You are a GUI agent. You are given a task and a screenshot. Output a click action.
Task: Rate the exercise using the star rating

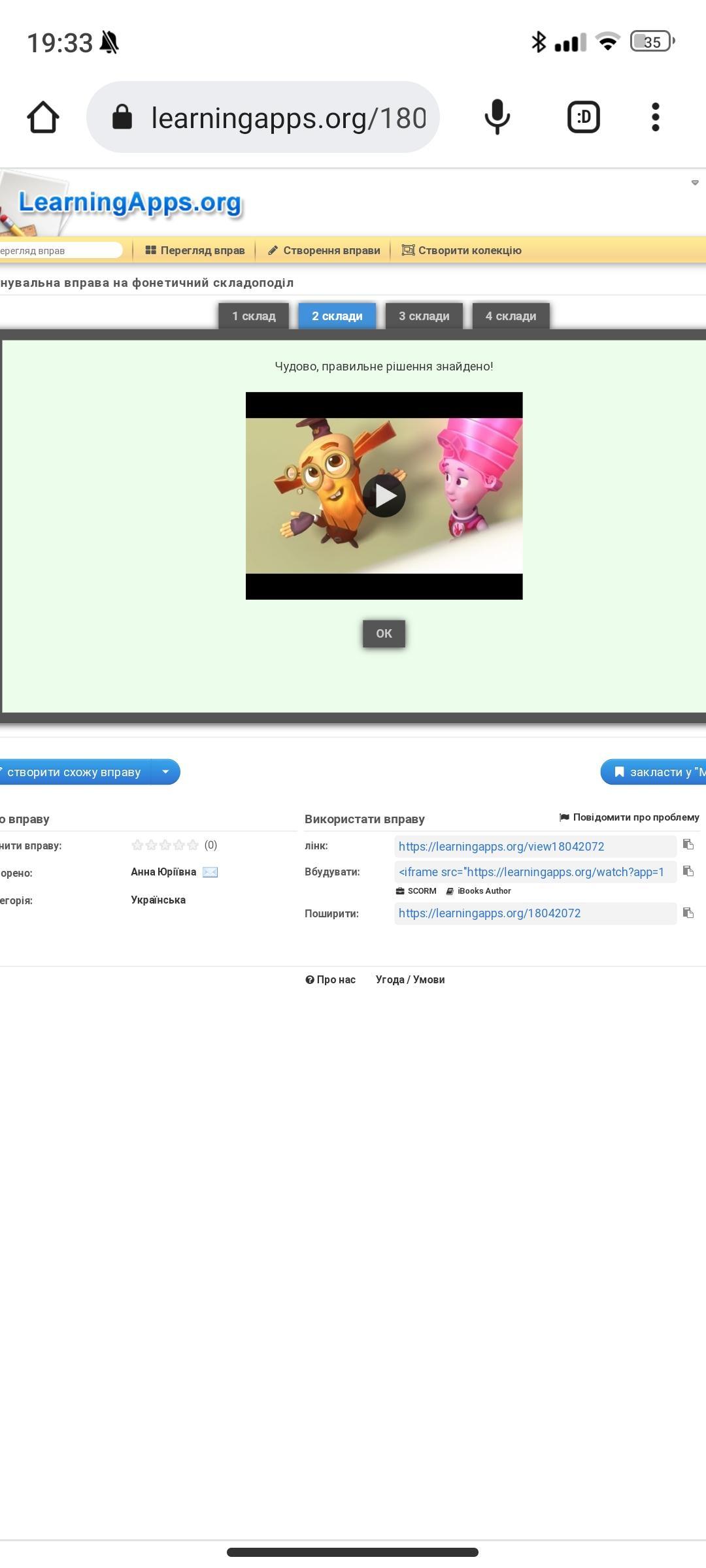[x=165, y=845]
